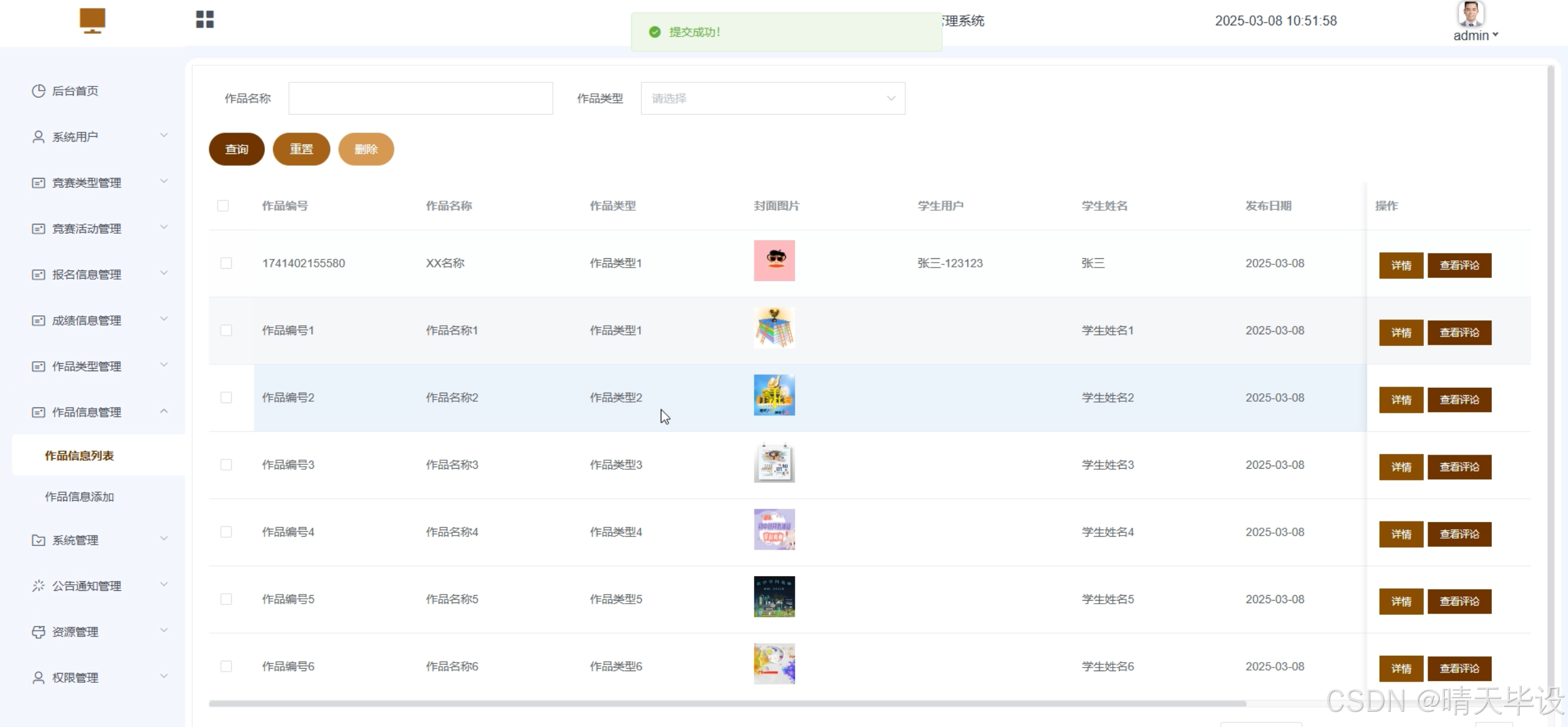Click the 公告通知管理 sparkle icon
Screen dimensions: 1568x727
[x=38, y=586]
